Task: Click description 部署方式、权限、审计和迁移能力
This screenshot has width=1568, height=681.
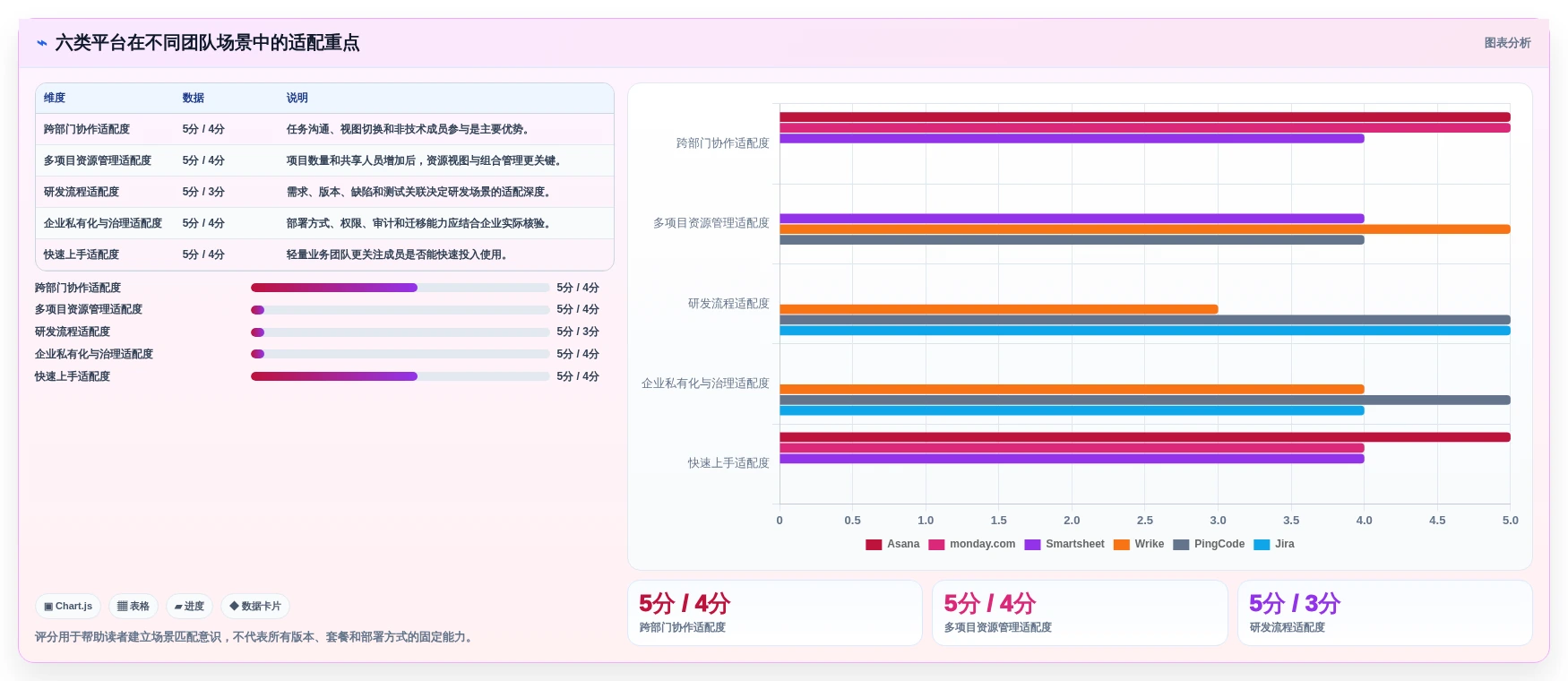Action: click(x=418, y=223)
